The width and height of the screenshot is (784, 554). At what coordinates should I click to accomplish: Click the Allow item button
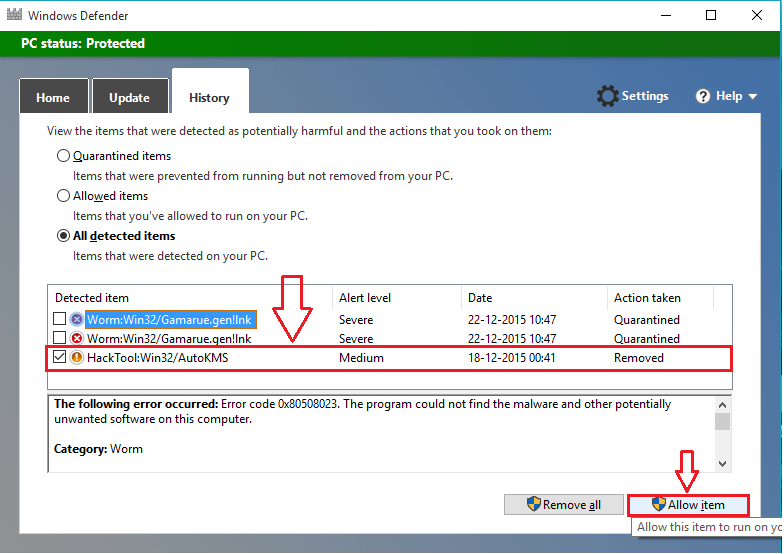pos(688,504)
